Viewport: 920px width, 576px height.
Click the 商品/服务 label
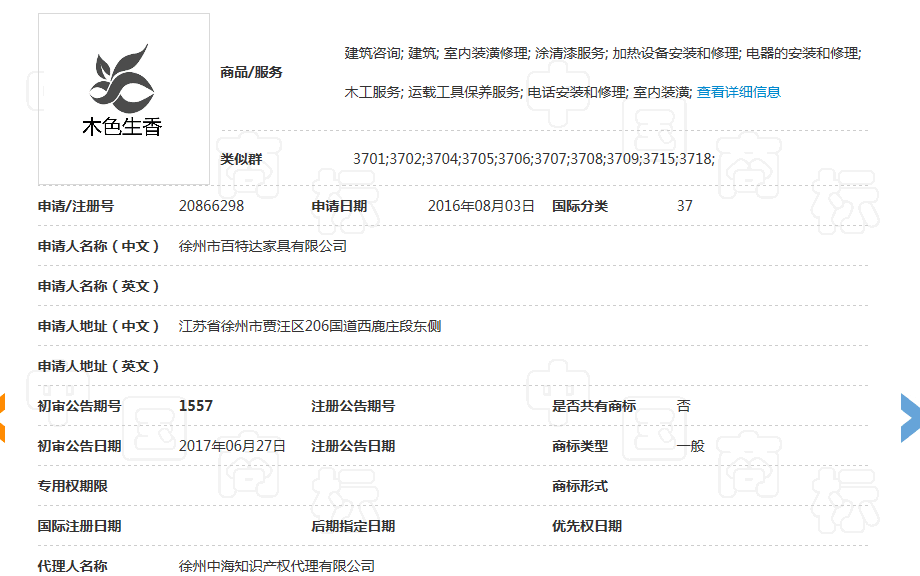coord(251,72)
